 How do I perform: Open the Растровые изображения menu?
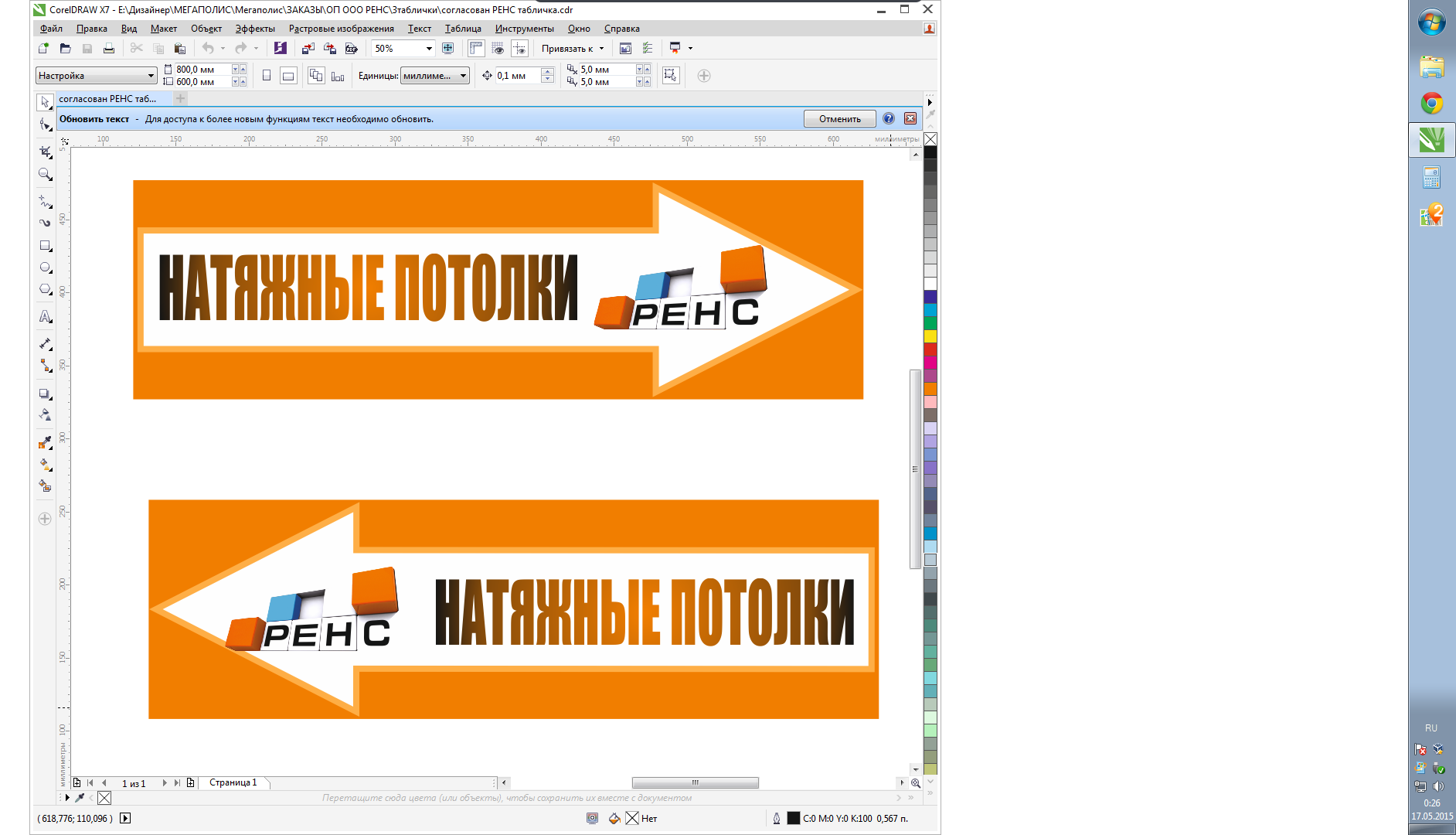coord(341,29)
